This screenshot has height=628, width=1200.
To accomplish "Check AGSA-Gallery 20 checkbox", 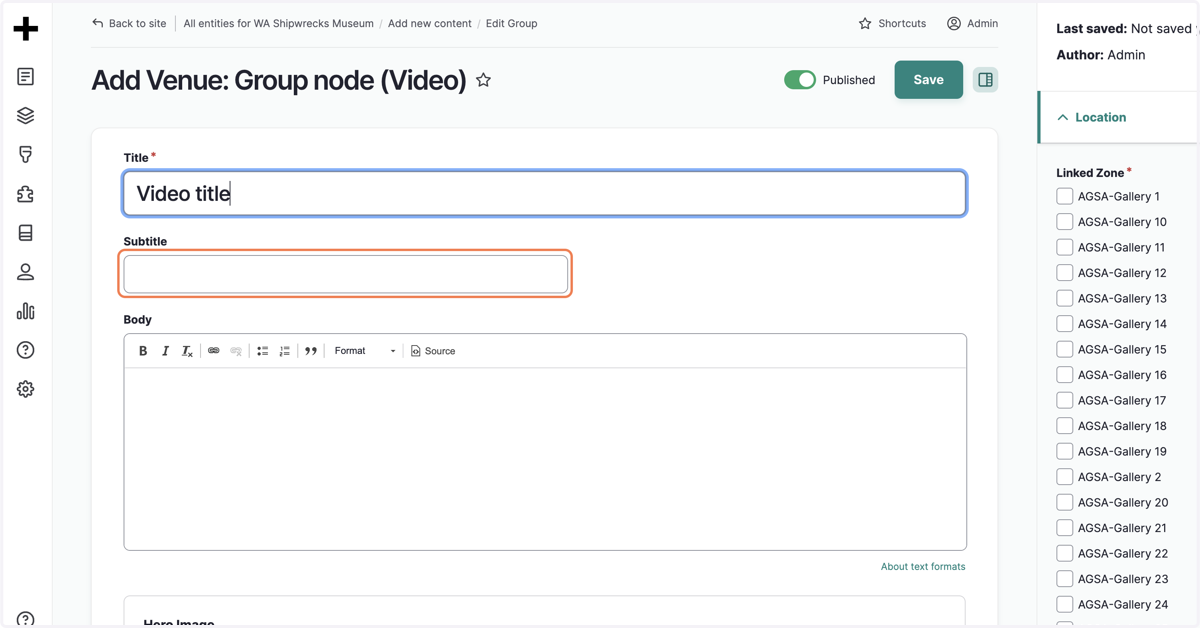I will [1065, 502].
